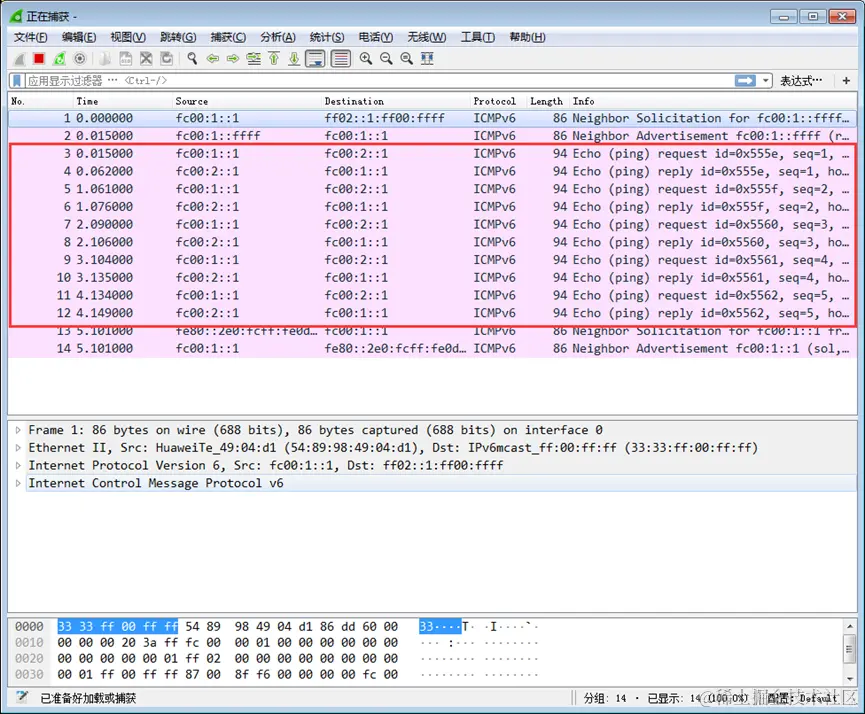Open capture options gear icon

(79, 58)
